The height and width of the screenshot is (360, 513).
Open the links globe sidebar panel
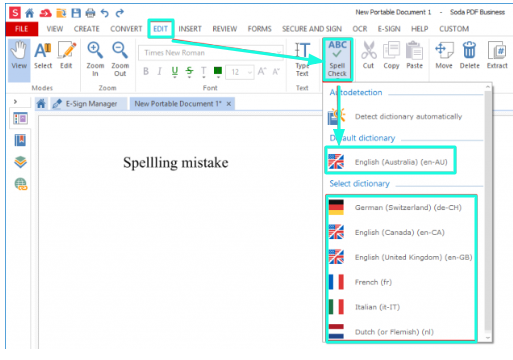(21, 184)
